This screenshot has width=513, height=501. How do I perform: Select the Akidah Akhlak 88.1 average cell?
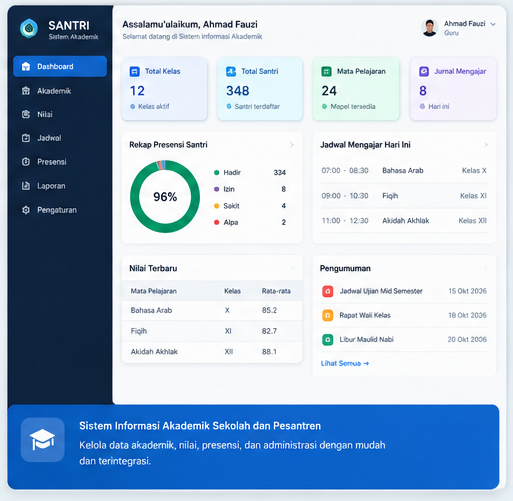[269, 352]
